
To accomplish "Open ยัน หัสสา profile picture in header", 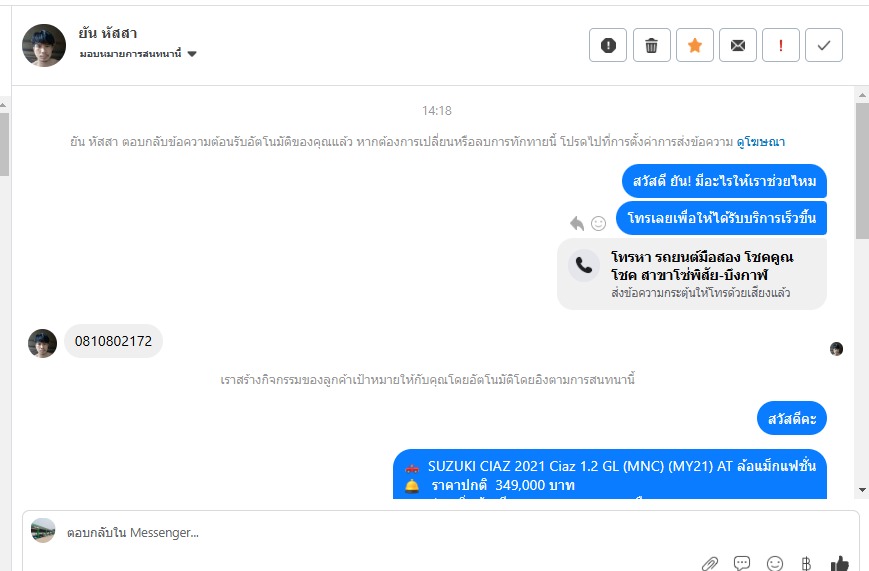I will pos(44,45).
